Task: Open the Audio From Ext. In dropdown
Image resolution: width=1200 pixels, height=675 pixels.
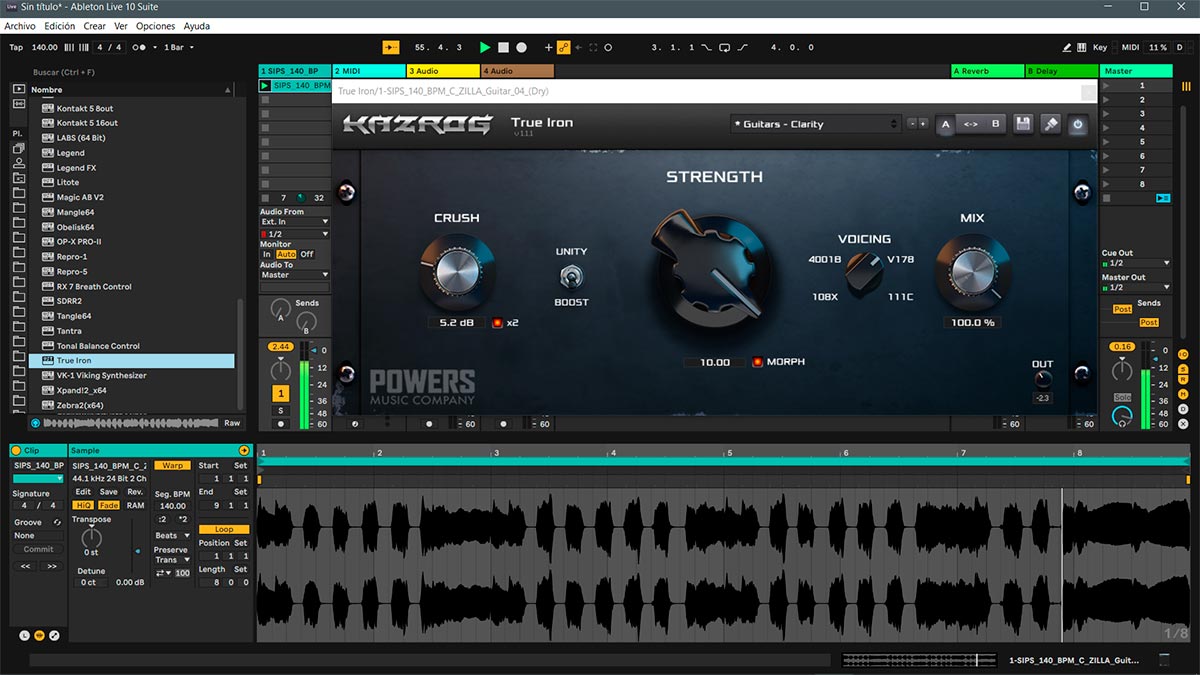Action: (x=294, y=222)
